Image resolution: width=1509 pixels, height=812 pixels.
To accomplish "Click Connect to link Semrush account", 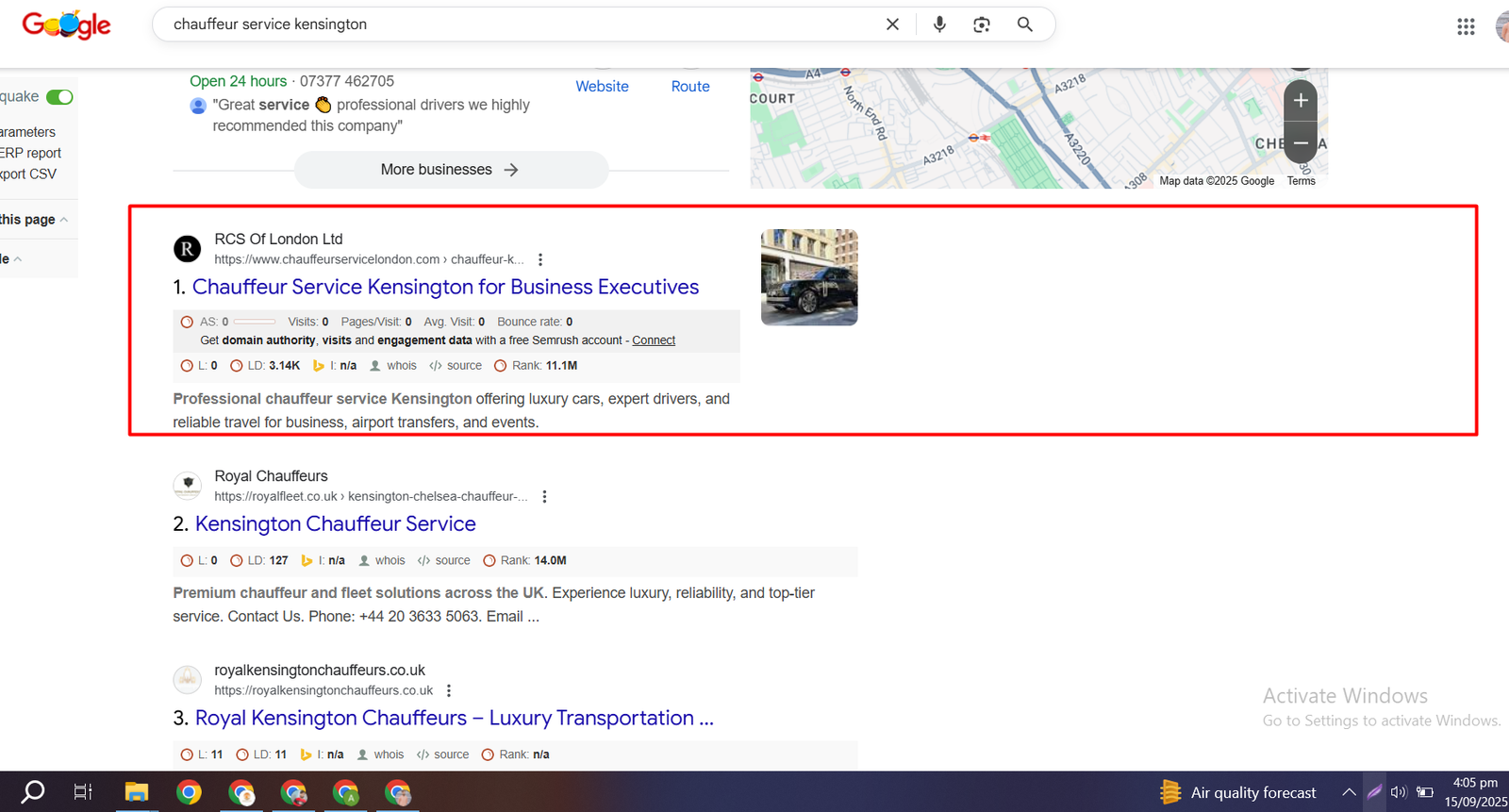I will coord(654,340).
